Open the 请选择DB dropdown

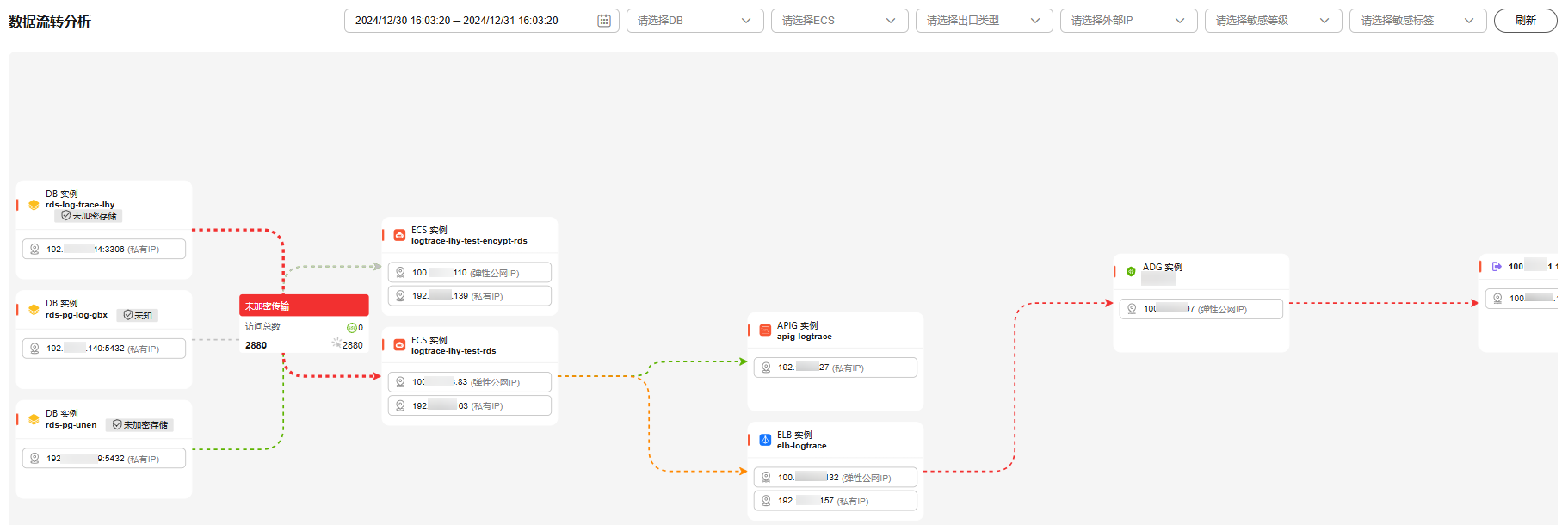point(694,21)
